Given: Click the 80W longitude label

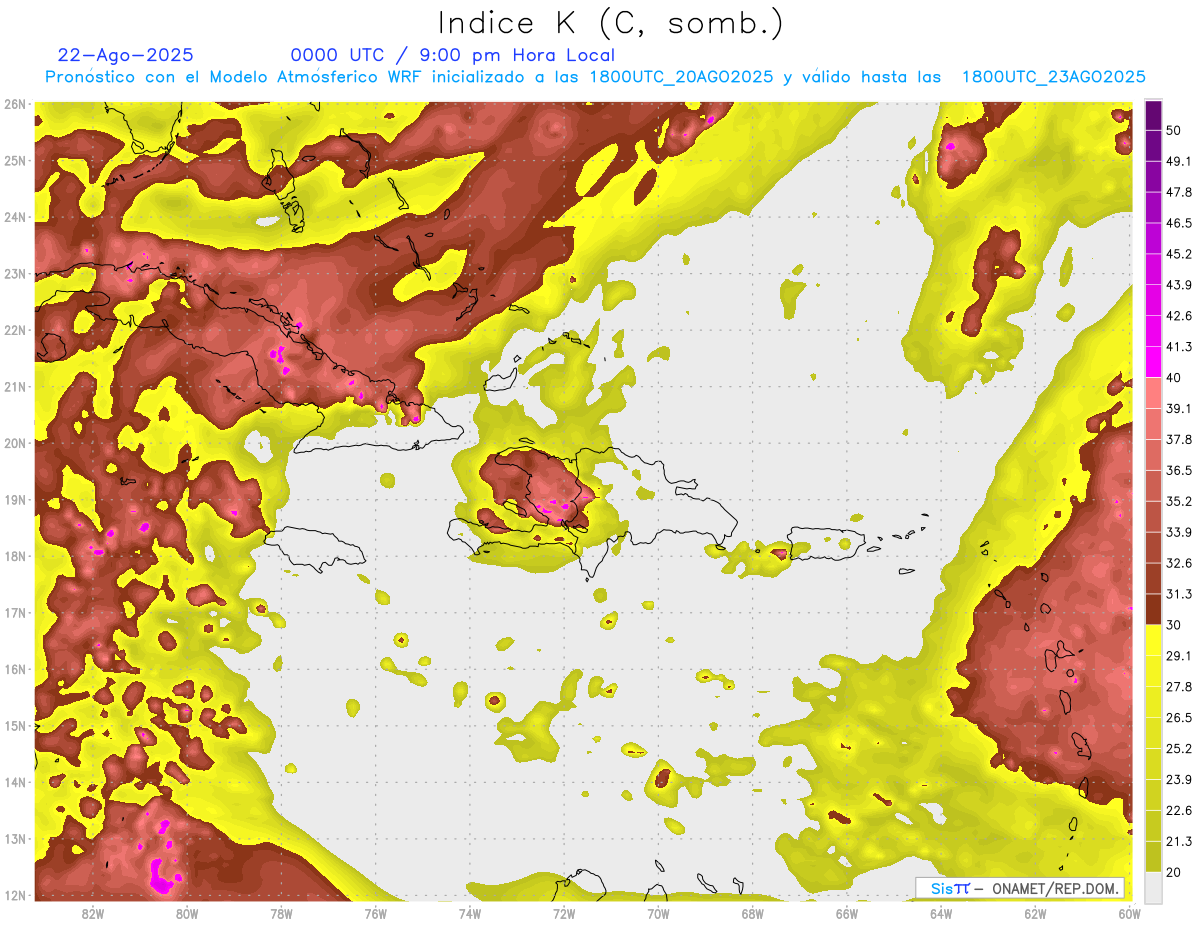Looking at the screenshot, I should click(186, 914).
